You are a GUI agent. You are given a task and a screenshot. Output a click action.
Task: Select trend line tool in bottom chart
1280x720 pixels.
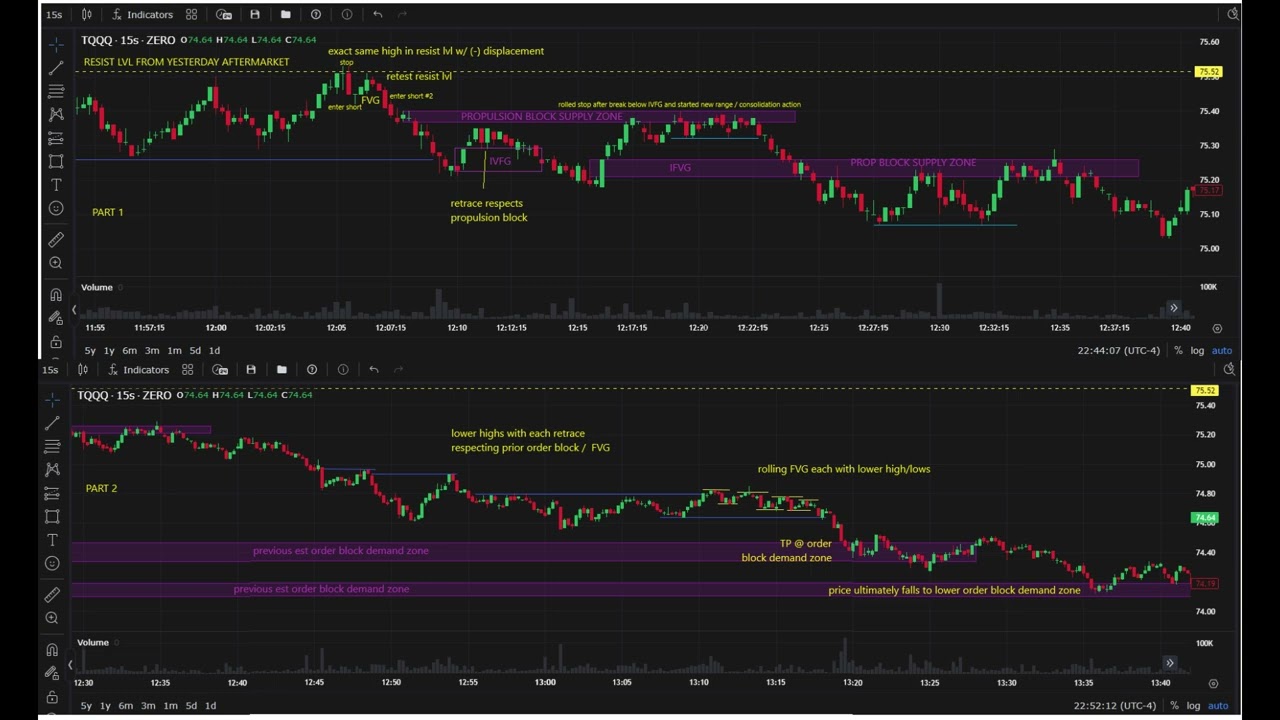tap(52, 423)
